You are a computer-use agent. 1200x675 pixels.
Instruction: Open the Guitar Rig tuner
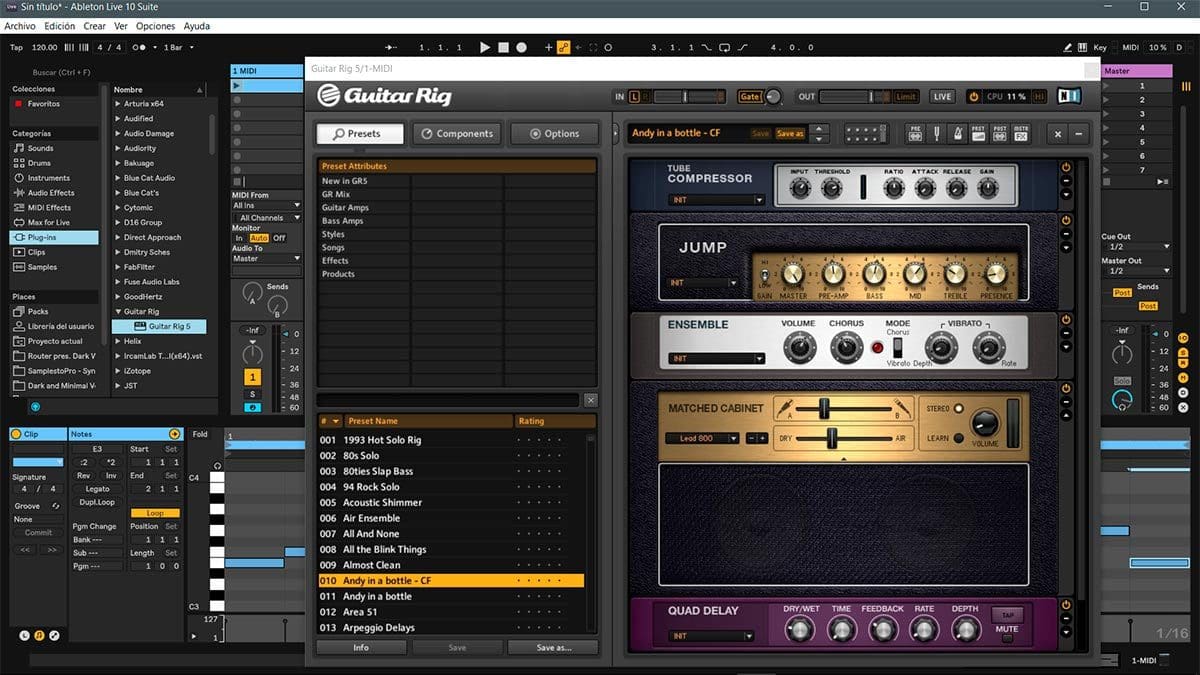point(936,133)
